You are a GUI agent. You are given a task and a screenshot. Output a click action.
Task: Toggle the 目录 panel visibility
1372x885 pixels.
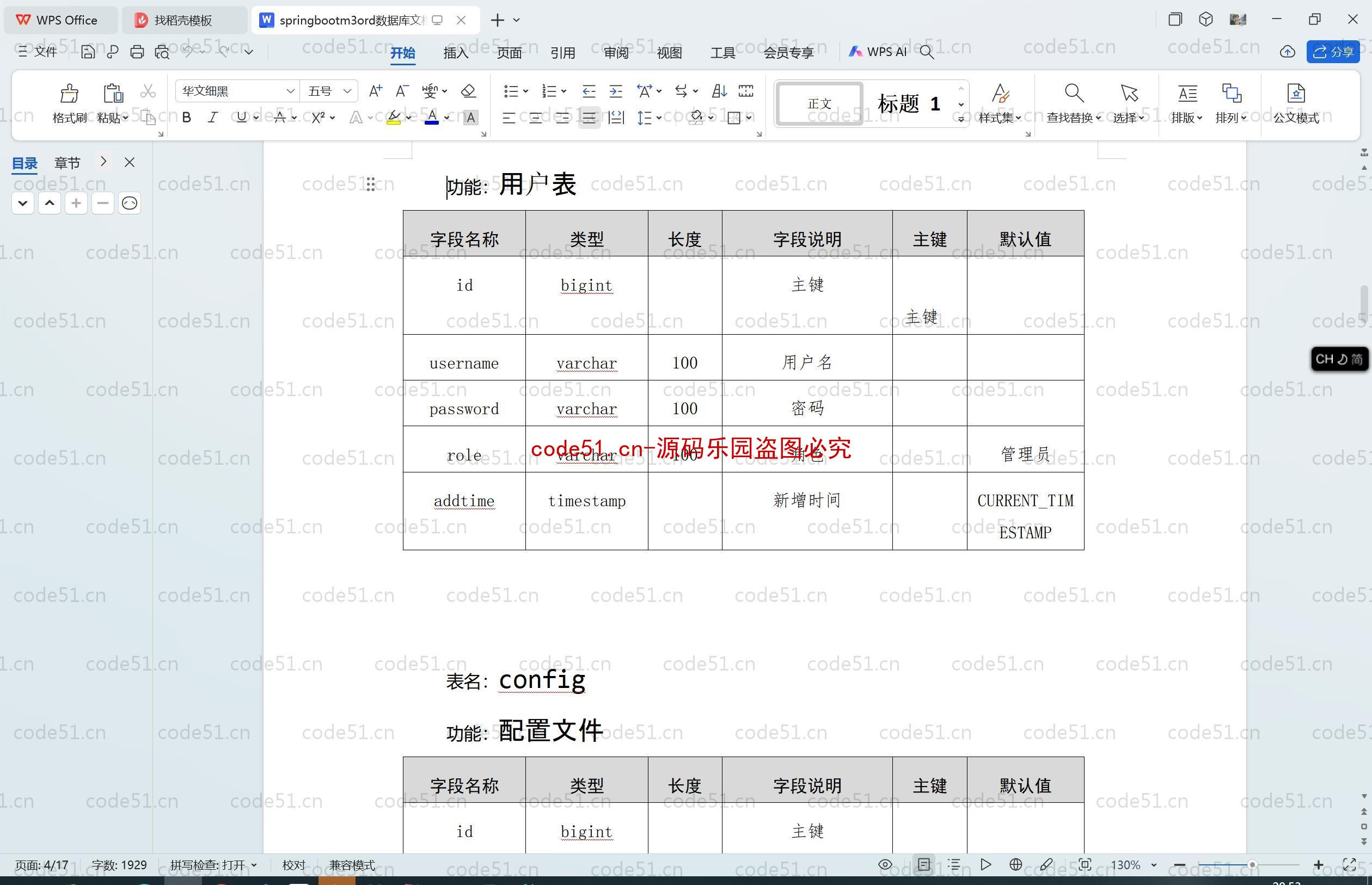pos(128,161)
